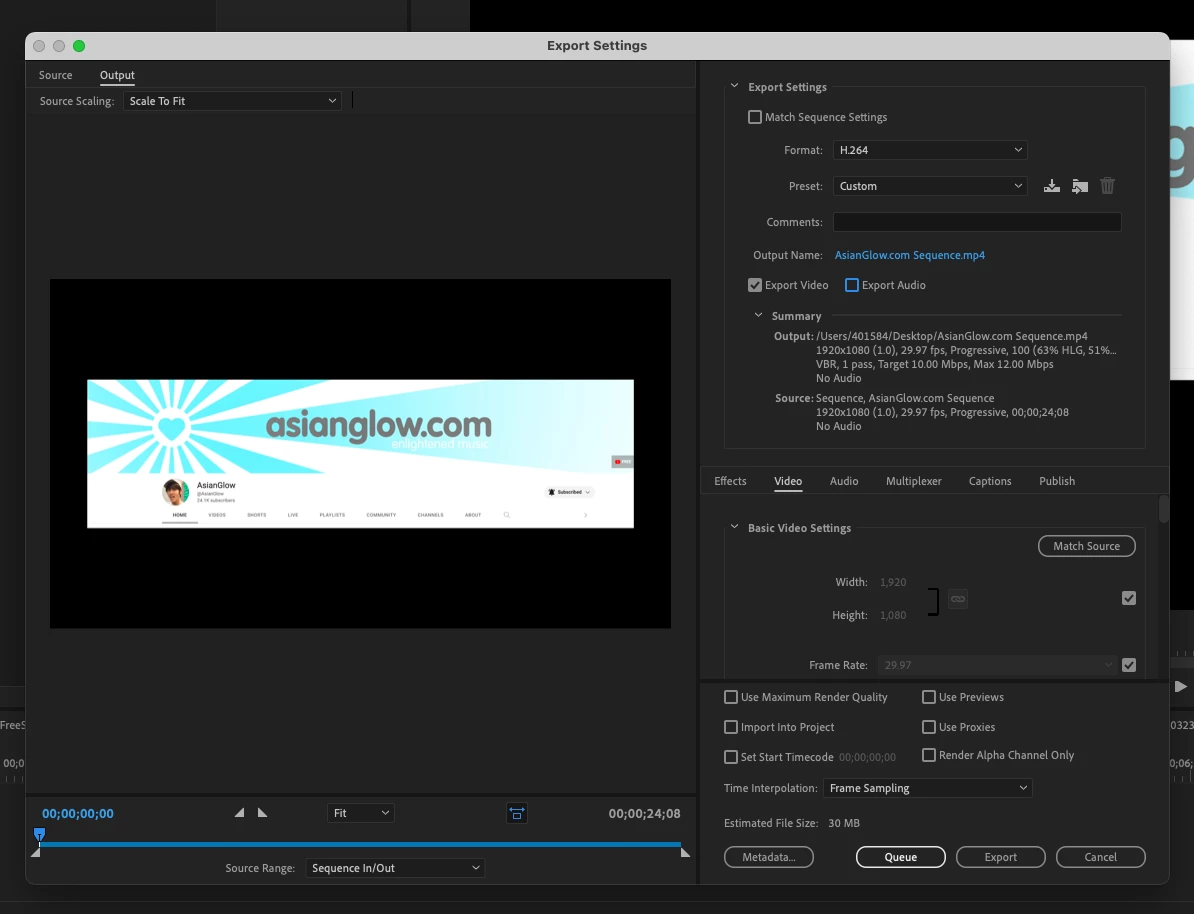This screenshot has width=1194, height=914.
Task: Enable Set Start Timecode checkbox
Action: coord(731,757)
